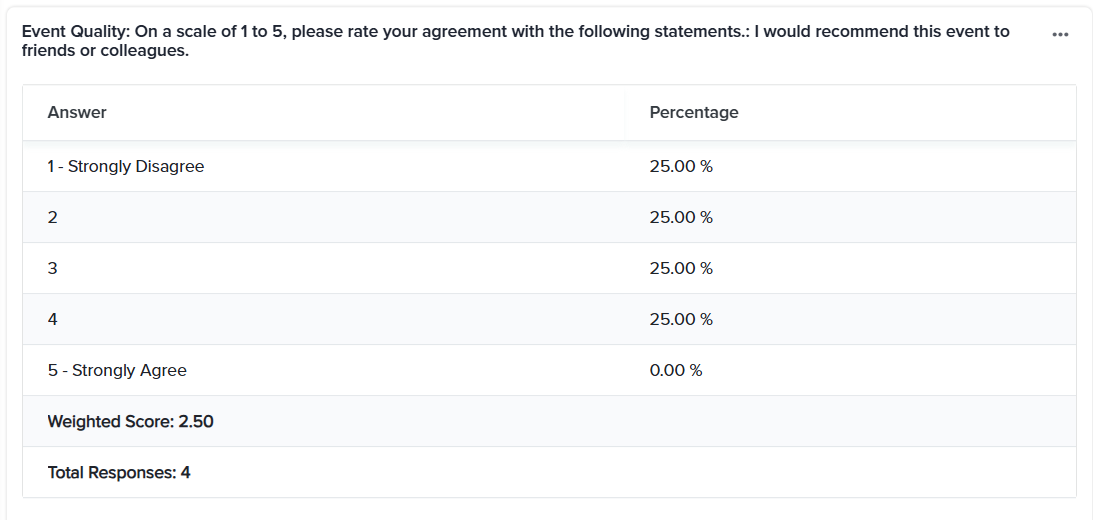Select the "1 - Strongly Disagree" answer label
Image resolution: width=1093 pixels, height=520 pixels.
pyautogui.click(x=126, y=166)
